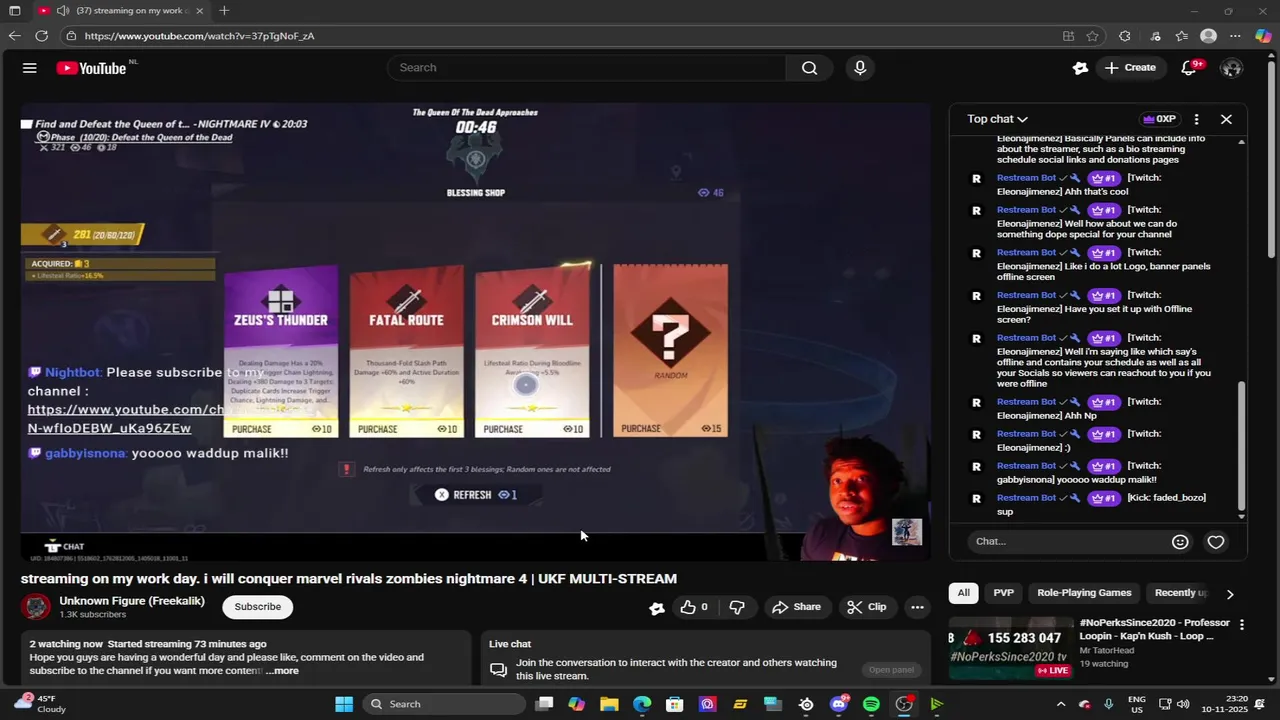This screenshot has height=720, width=1280.
Task: Go back with browser back arrow
Action: click(14, 36)
